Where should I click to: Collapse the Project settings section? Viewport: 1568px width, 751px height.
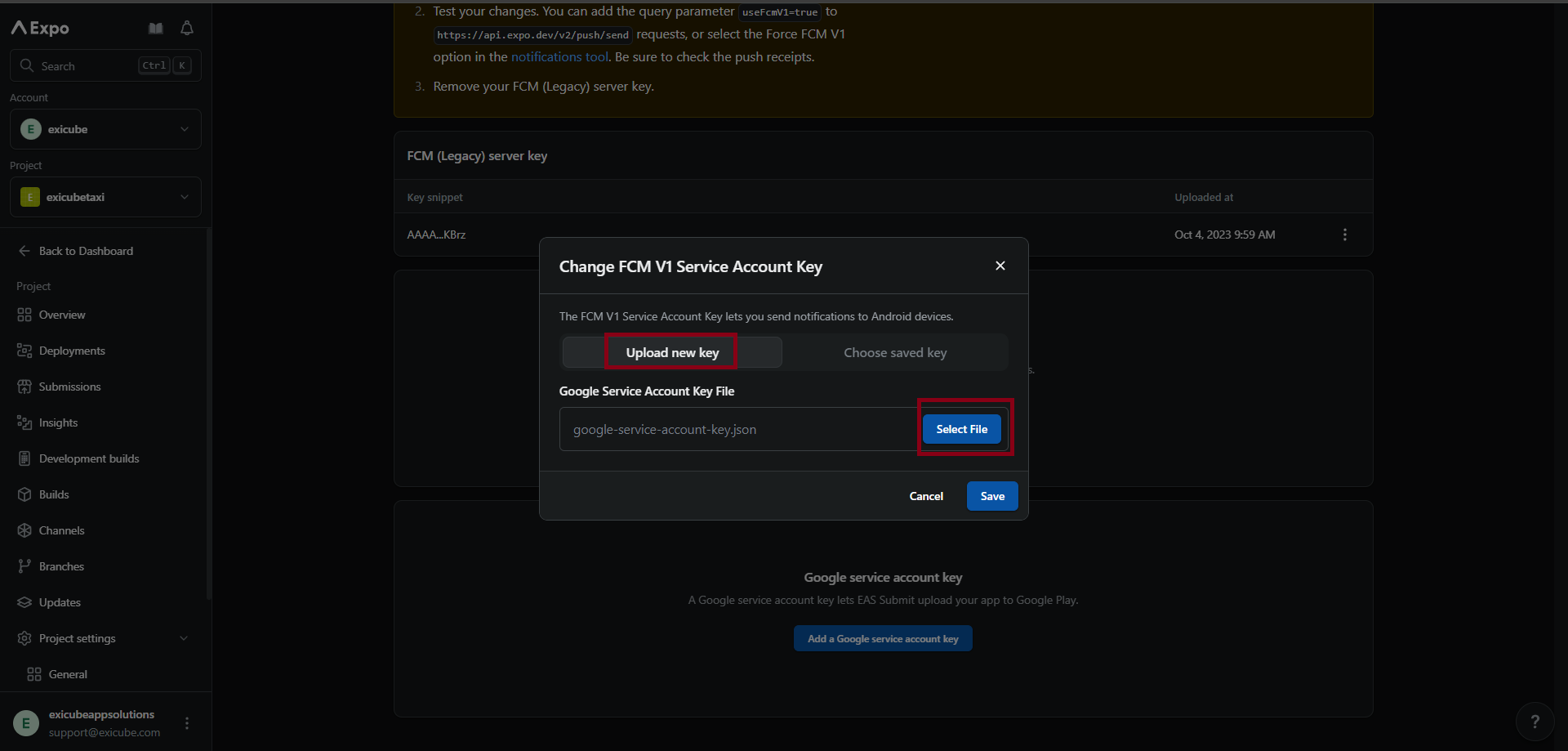pyautogui.click(x=183, y=638)
